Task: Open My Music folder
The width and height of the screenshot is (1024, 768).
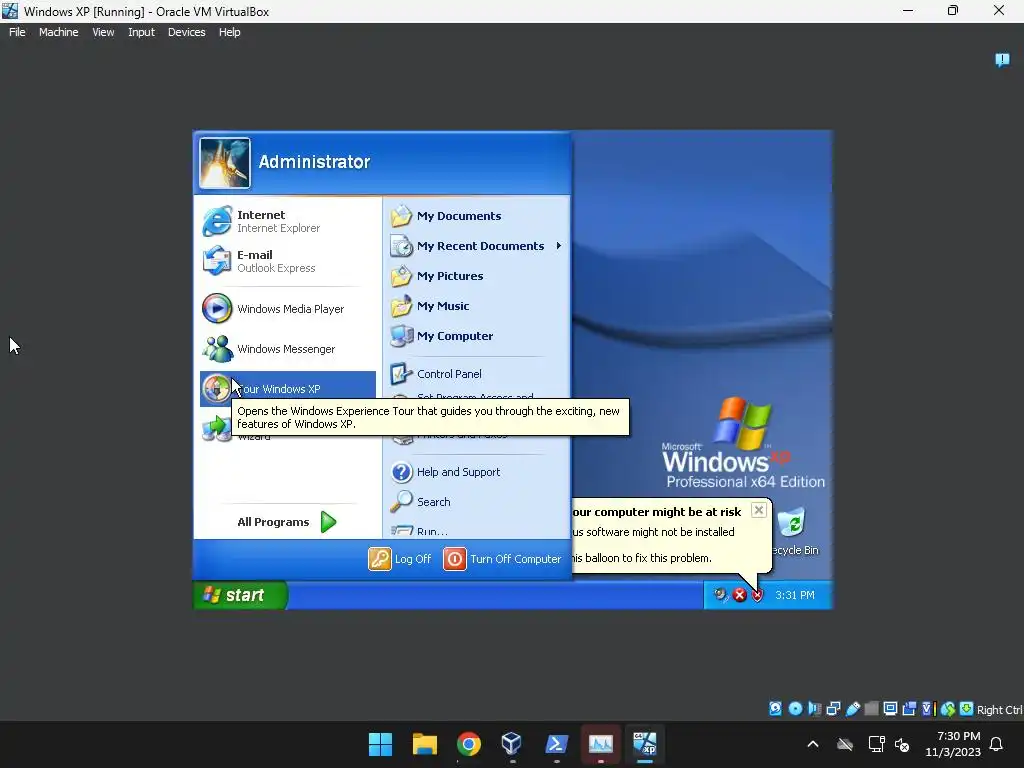Action: [477, 306]
